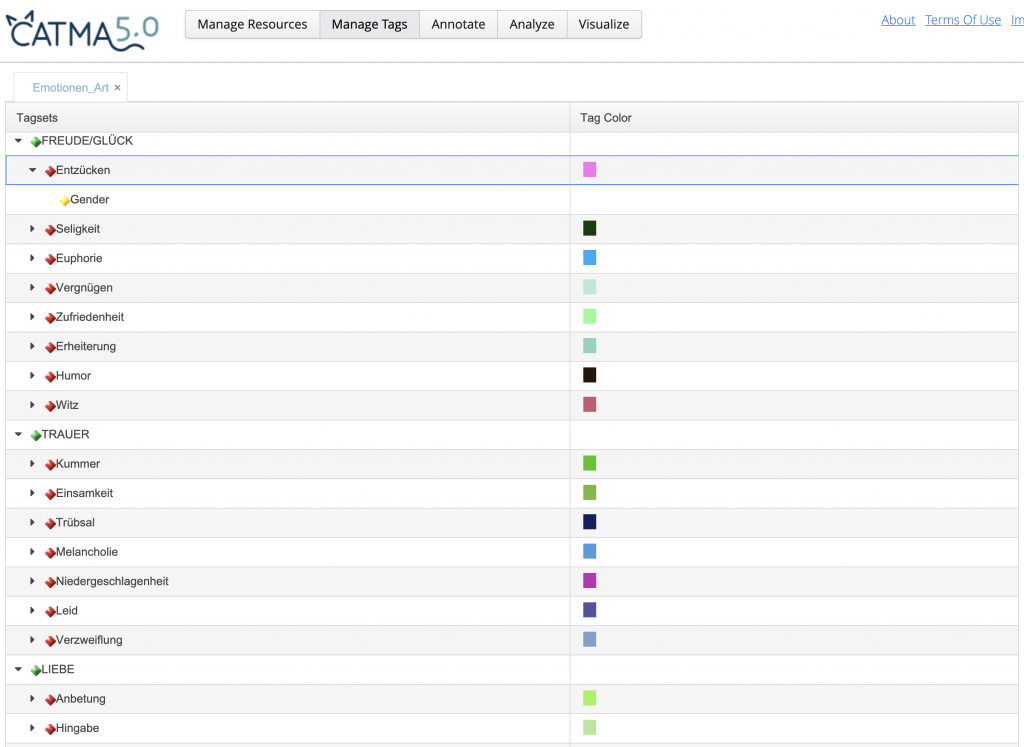Close the Emotionen_Art tab
Viewport: 1024px width, 747px height.
[x=118, y=87]
